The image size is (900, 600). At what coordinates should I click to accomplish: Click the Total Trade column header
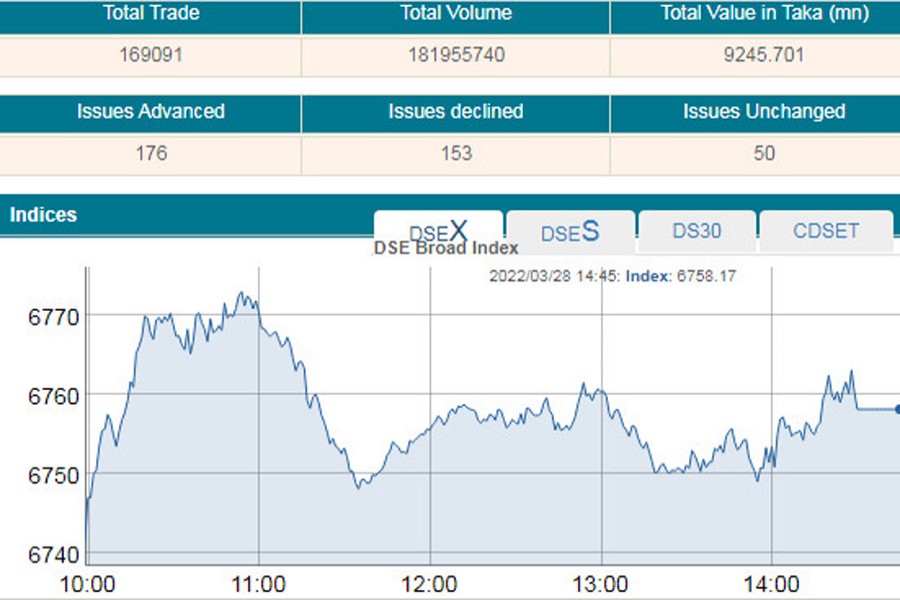pos(150,14)
